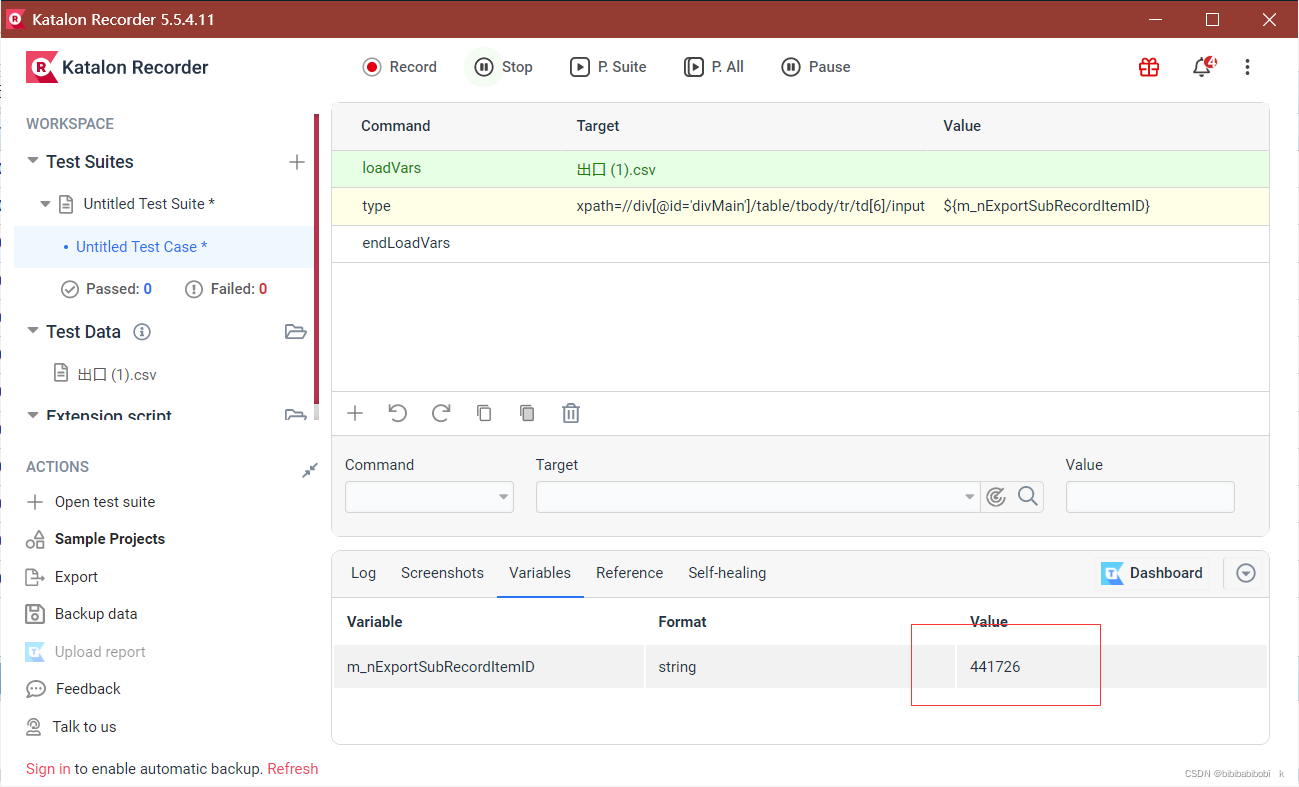Viewport: 1299px width, 787px height.
Task: Click Talk to us
Action: click(71, 727)
